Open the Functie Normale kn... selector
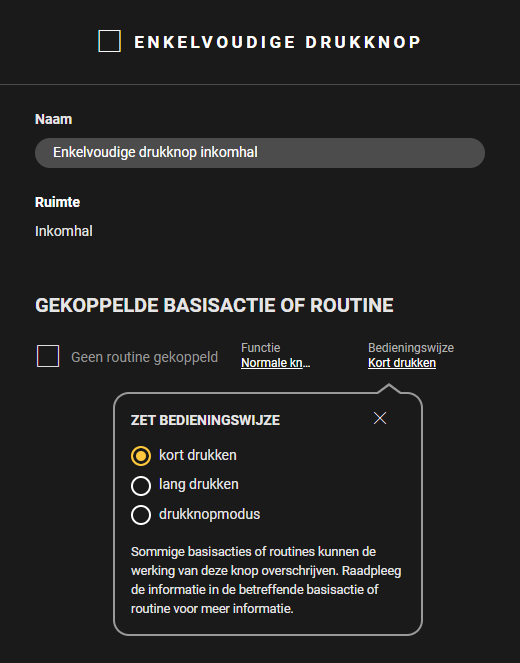The height and width of the screenshot is (663, 520). [x=276, y=363]
